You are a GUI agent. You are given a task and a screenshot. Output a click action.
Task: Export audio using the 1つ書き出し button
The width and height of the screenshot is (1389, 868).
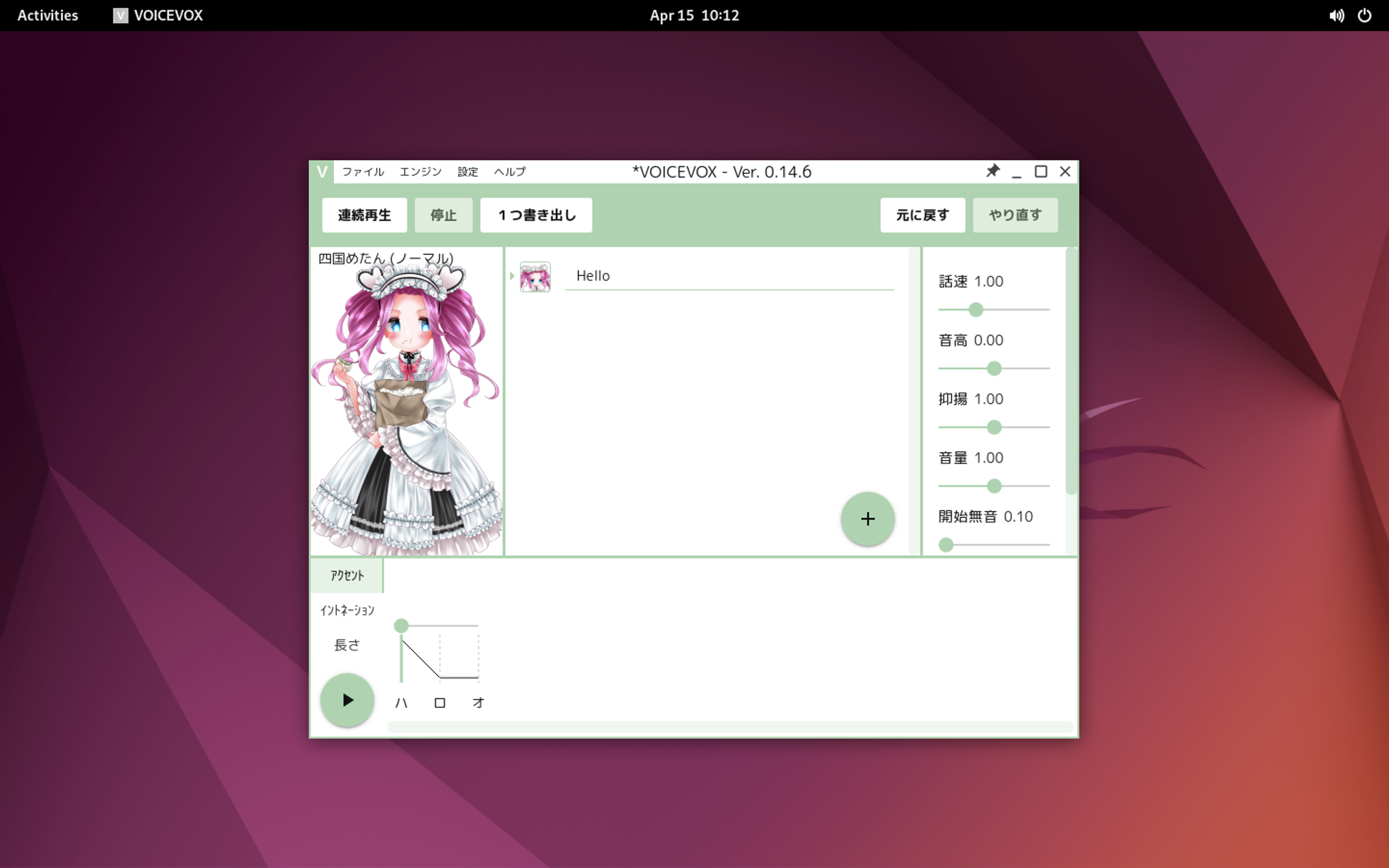click(x=535, y=215)
